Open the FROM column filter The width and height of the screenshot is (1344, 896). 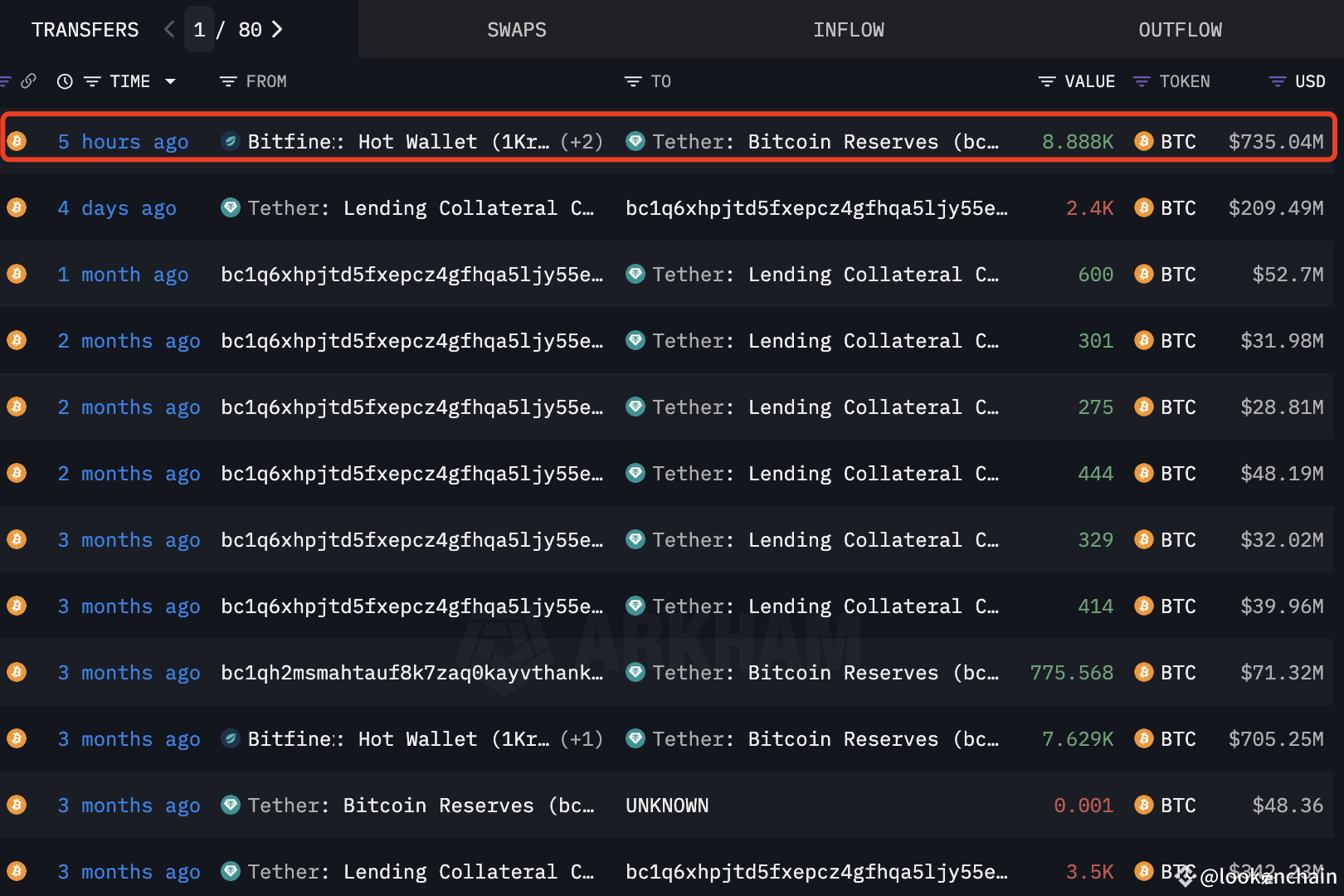point(227,80)
